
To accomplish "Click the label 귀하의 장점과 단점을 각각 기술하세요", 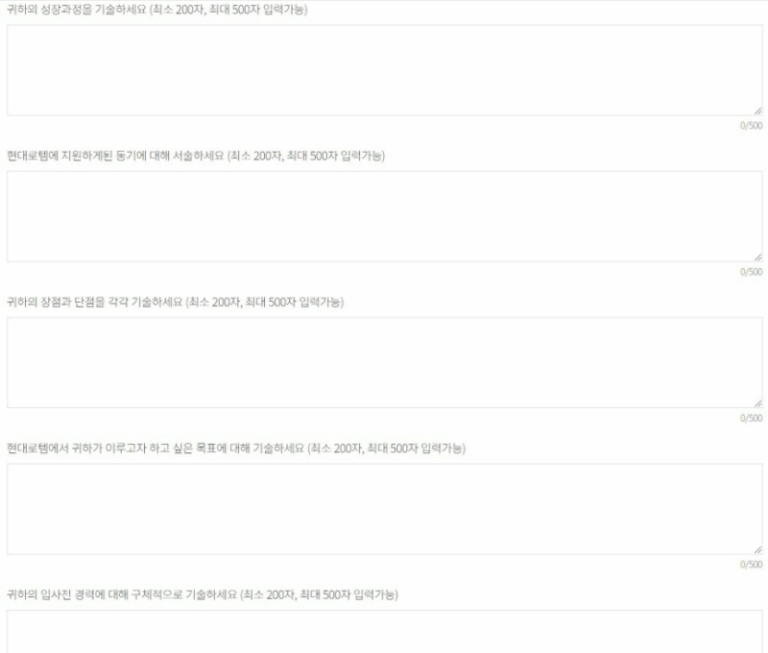I will (x=95, y=302).
